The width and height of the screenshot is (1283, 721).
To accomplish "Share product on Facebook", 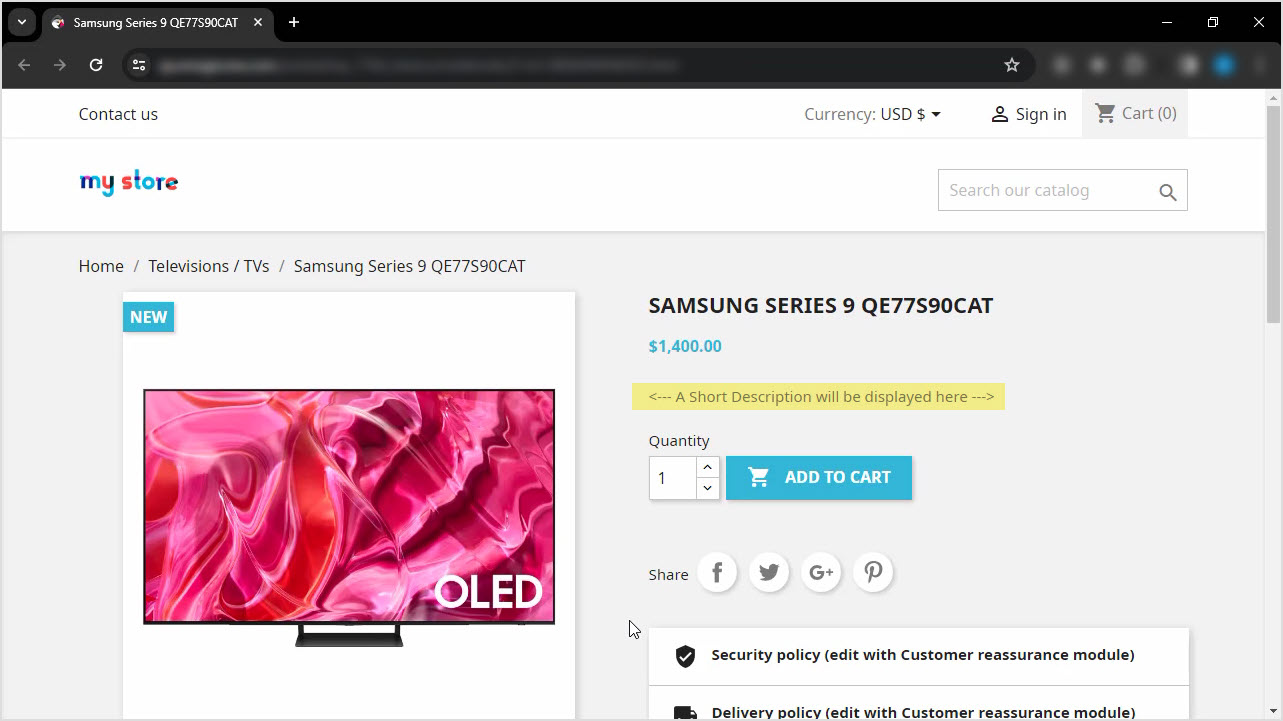I will tap(717, 573).
